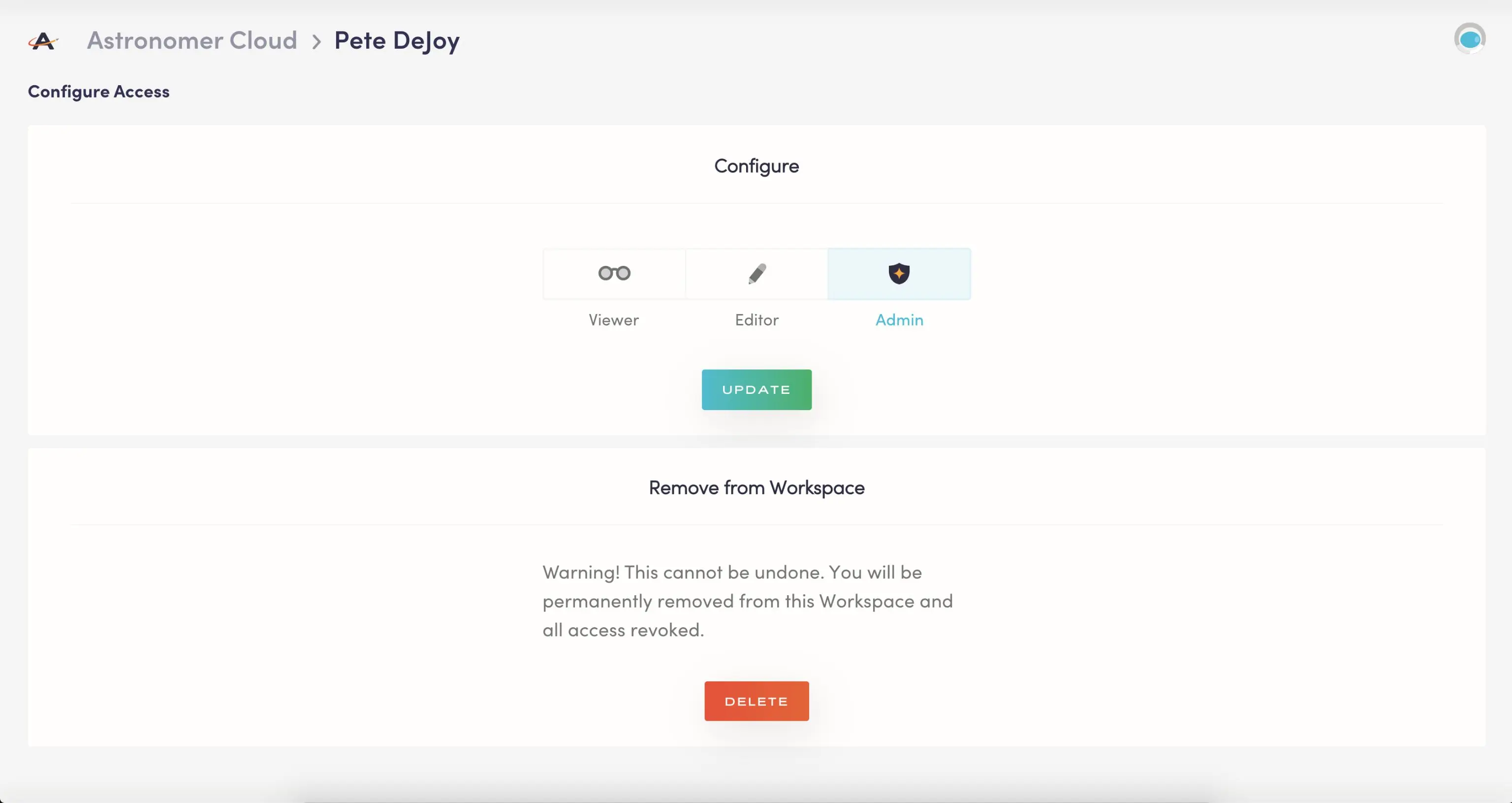The height and width of the screenshot is (803, 1512).
Task: Click the Configure Access page heading
Action: (98, 92)
